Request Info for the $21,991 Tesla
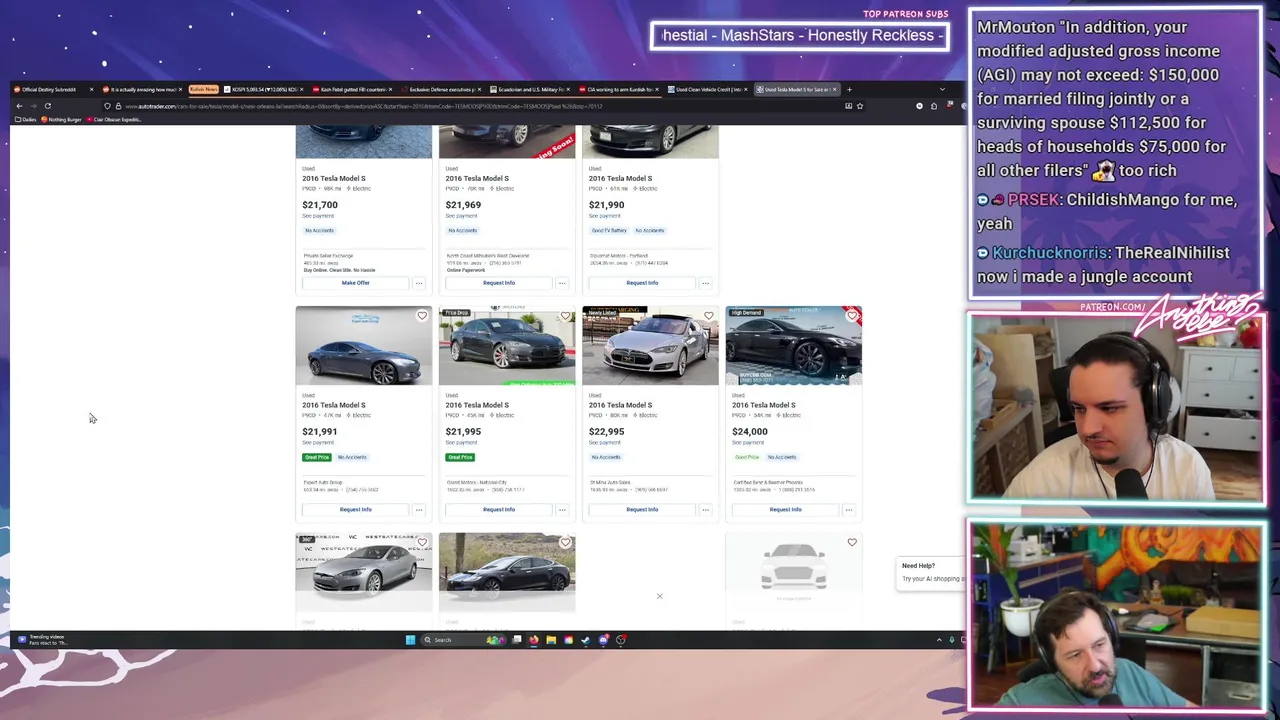The height and width of the screenshot is (720, 1280). pos(355,510)
